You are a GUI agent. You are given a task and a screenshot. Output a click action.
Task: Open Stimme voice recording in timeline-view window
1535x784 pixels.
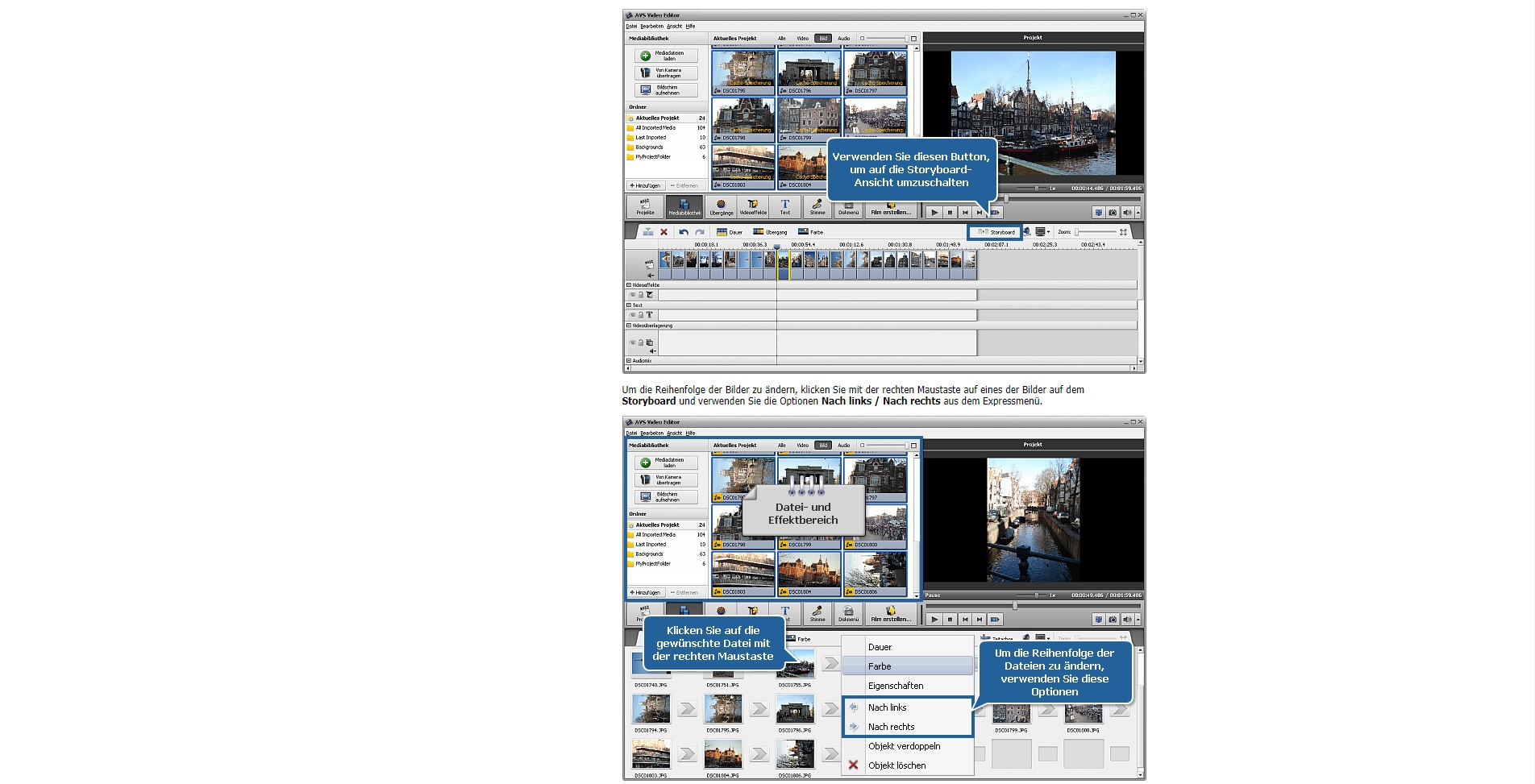click(x=817, y=207)
